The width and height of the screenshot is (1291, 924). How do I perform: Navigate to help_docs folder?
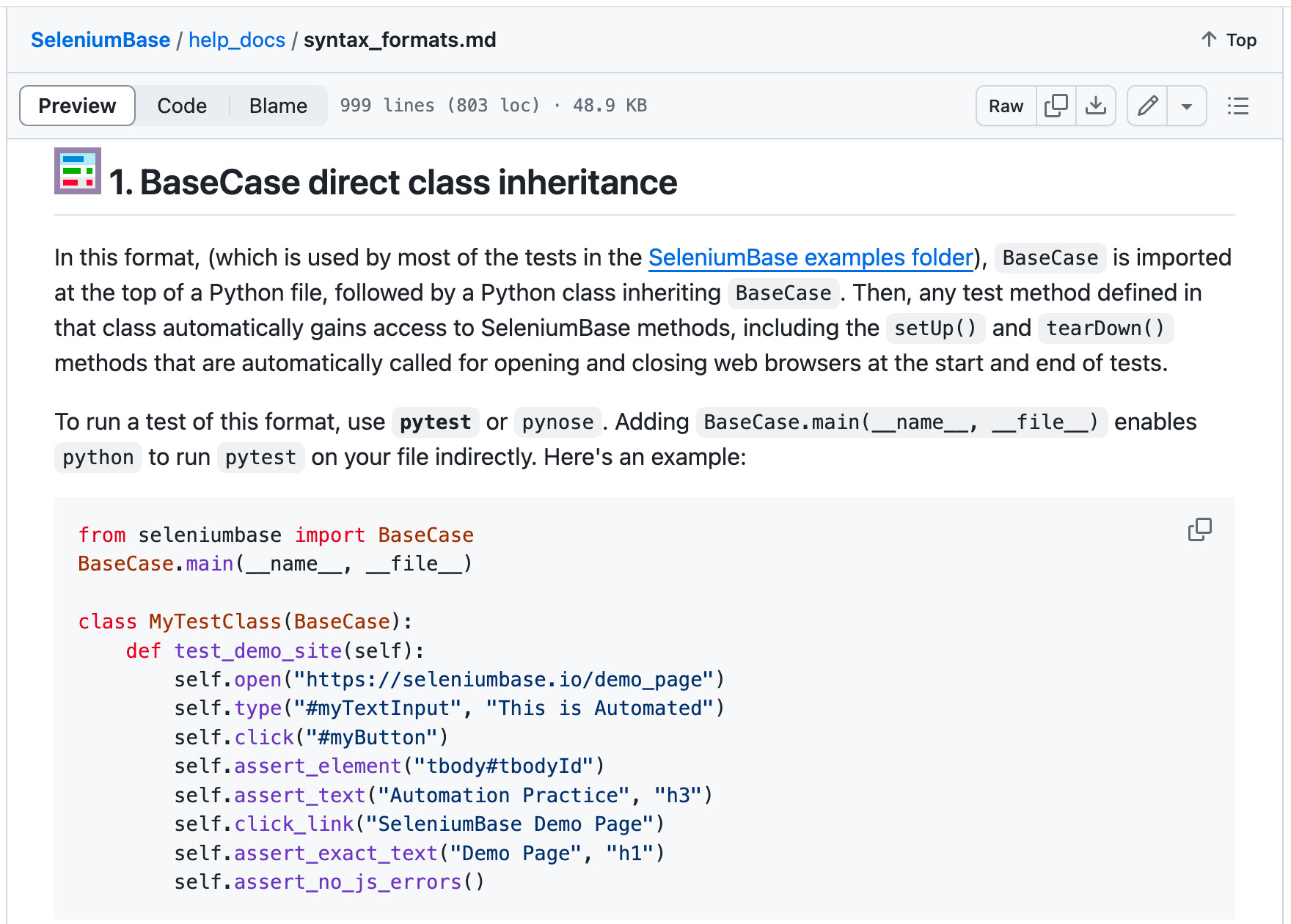tap(237, 40)
